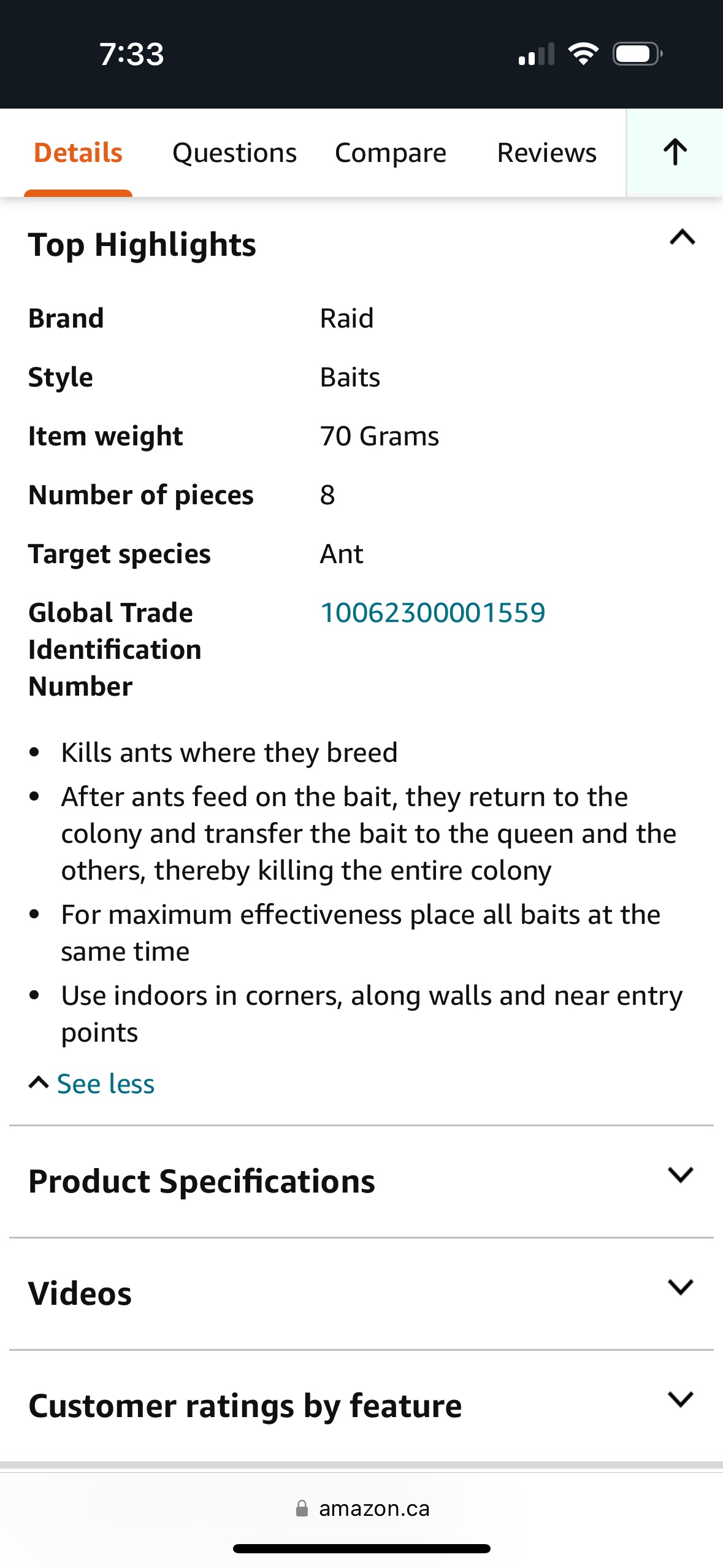The image size is (723, 1568).
Task: Tap the cellular signal indicator
Action: (536, 54)
